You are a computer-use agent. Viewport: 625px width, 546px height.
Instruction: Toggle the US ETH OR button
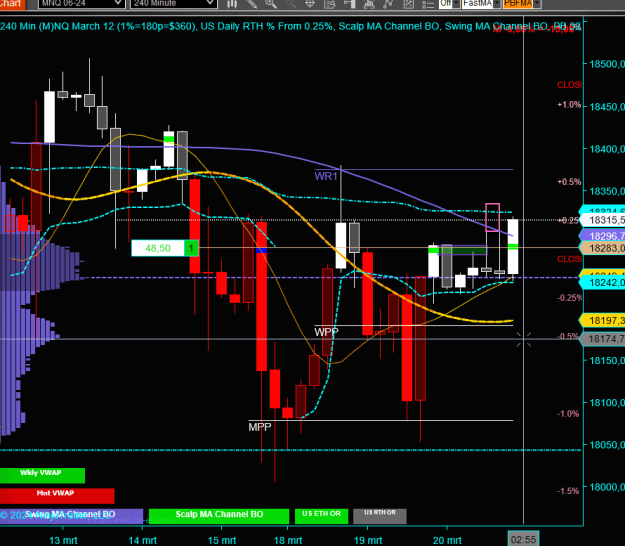[x=321, y=516]
